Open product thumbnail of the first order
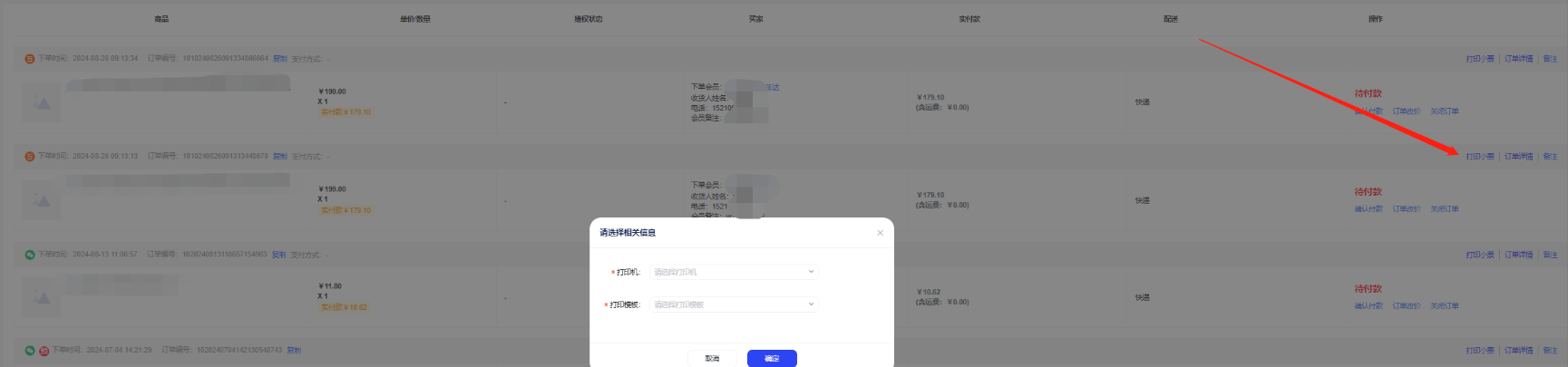Image resolution: width=1568 pixels, height=367 pixels. 42,103
